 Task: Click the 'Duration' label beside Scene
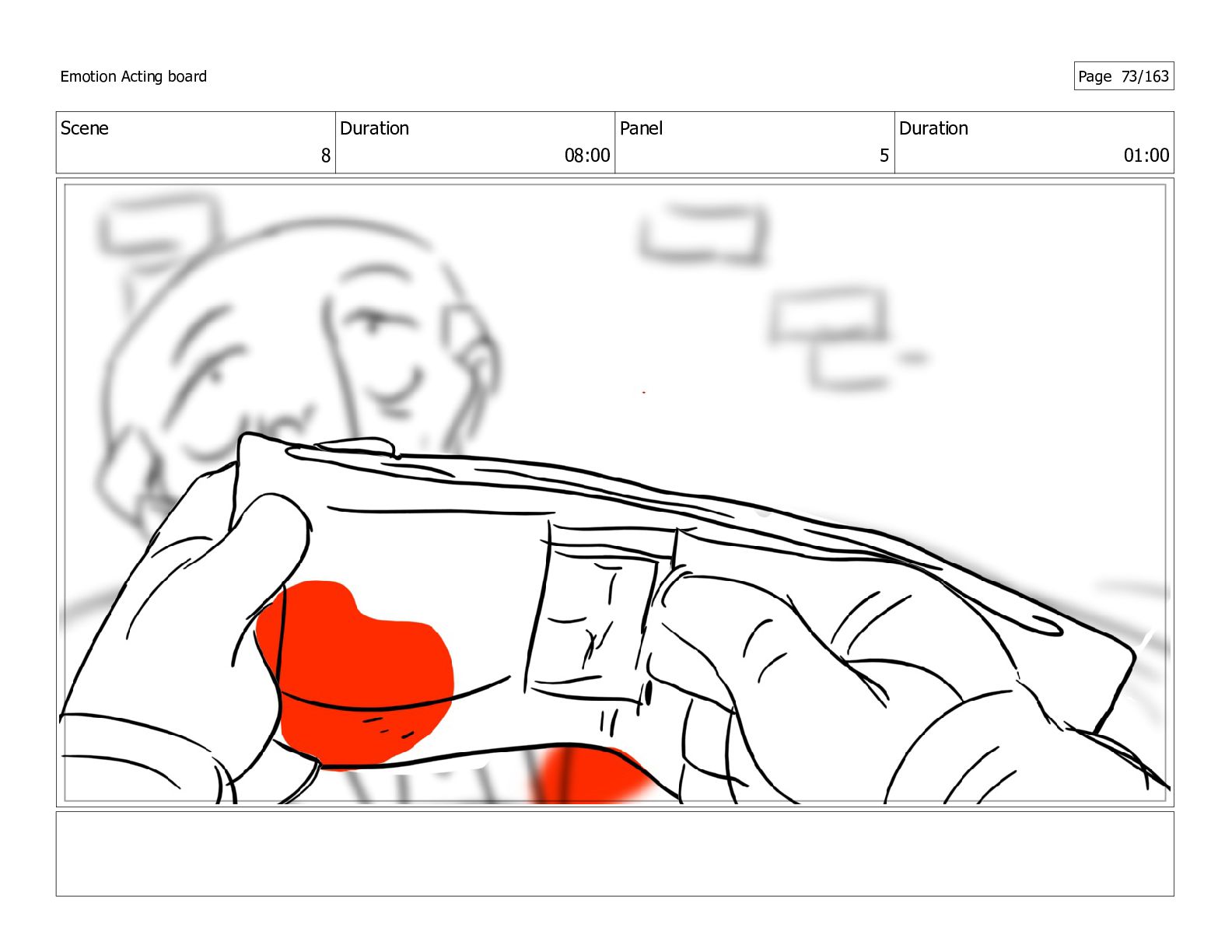click(x=374, y=128)
